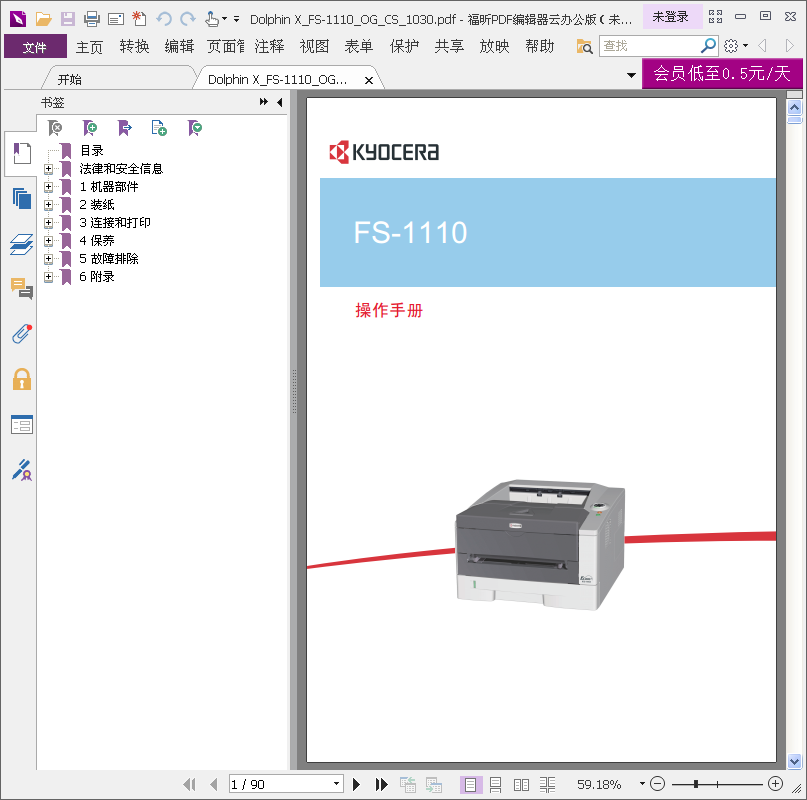This screenshot has height=800, width=807.
Task: Click the vertical scrollbar down arrow
Action: [795, 761]
